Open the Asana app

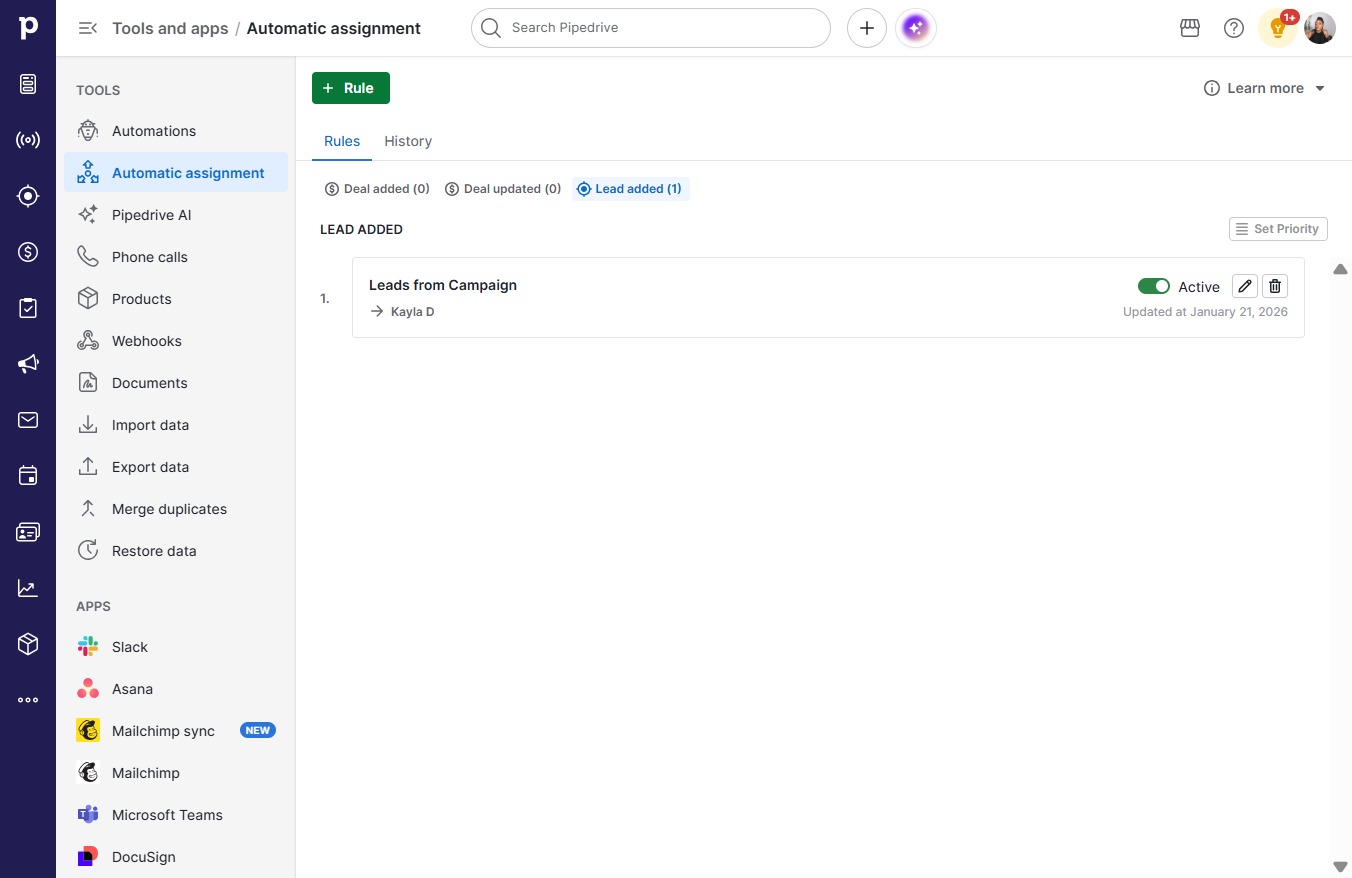pyautogui.click(x=176, y=689)
